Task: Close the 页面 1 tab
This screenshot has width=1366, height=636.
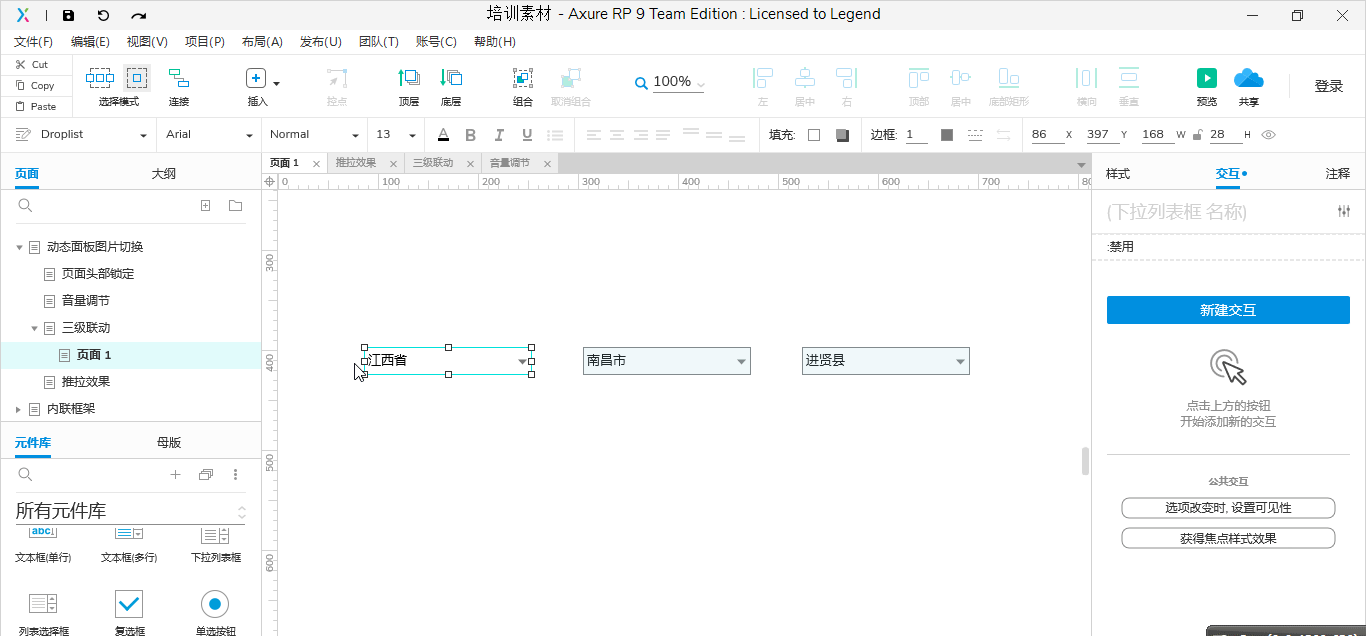Action: point(316,164)
